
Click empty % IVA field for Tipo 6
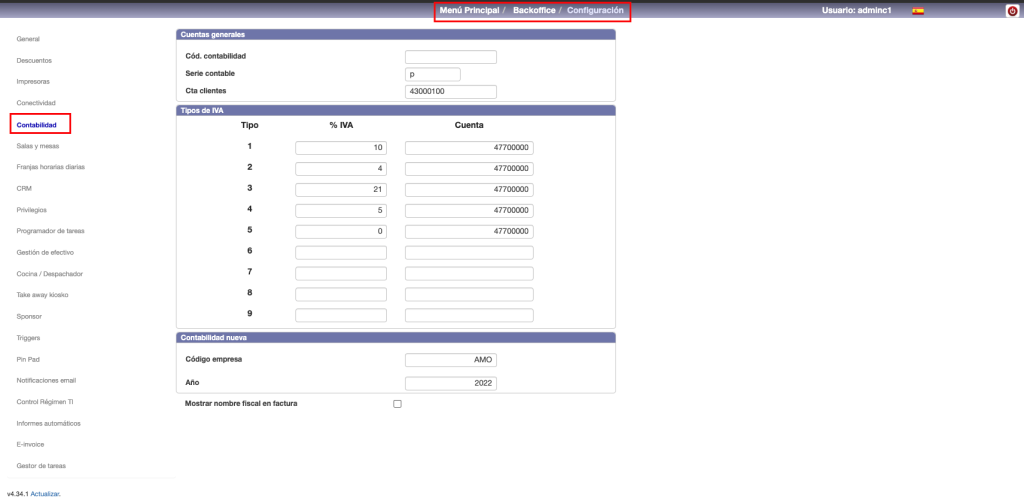(340, 252)
